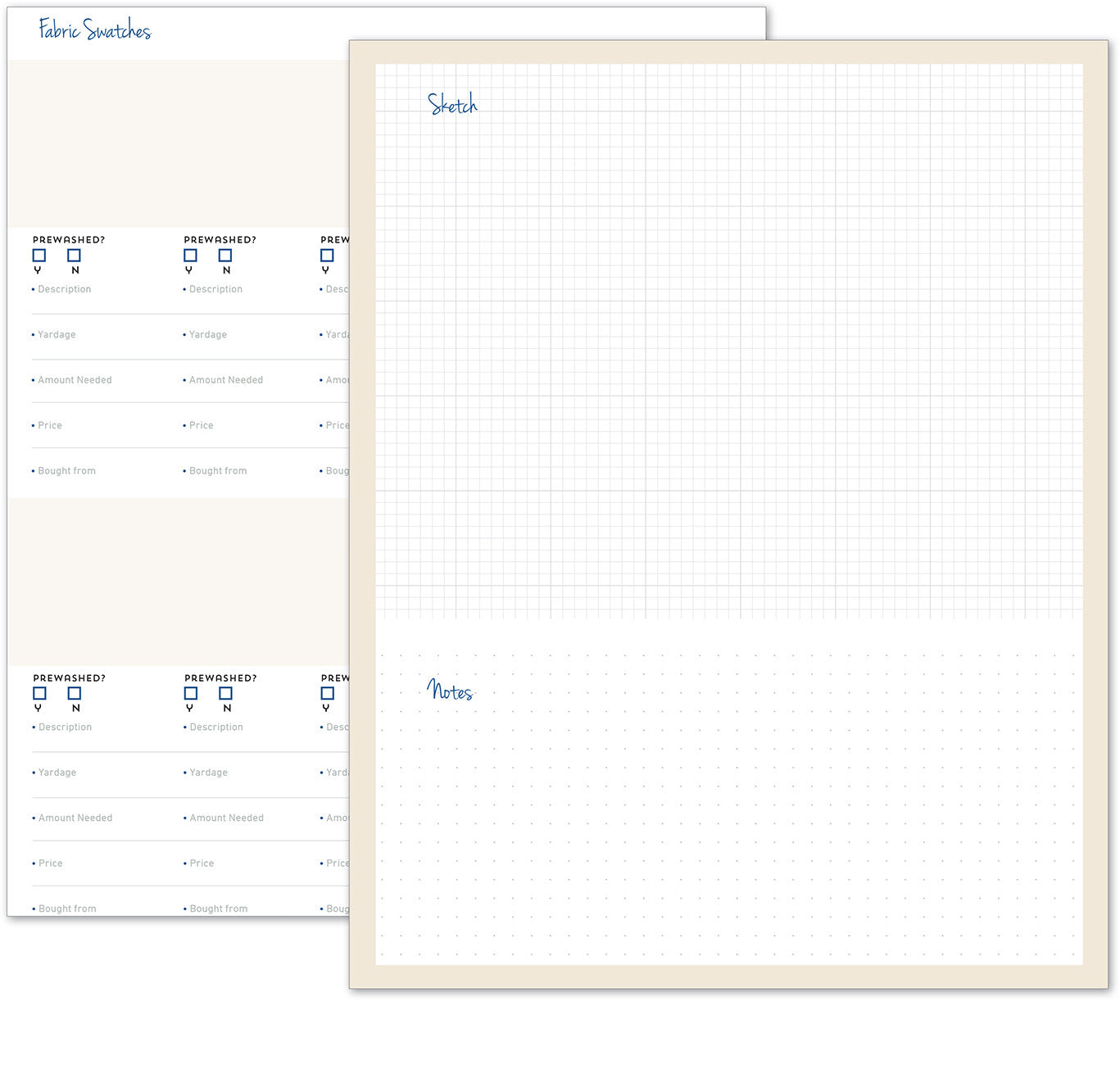The height and width of the screenshot is (1065, 1120).
Task: Check Y in the bottom-right Prewashed section
Action: [x=326, y=694]
